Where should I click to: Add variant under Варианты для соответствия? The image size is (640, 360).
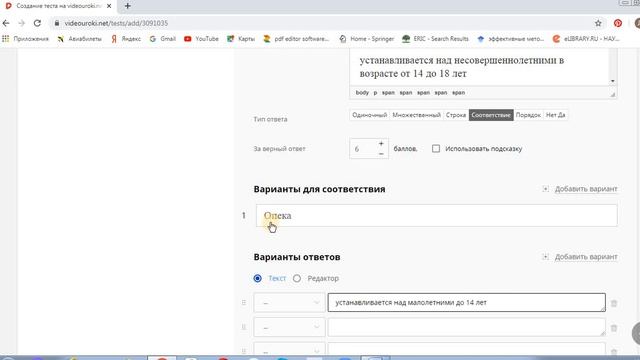tap(580, 189)
